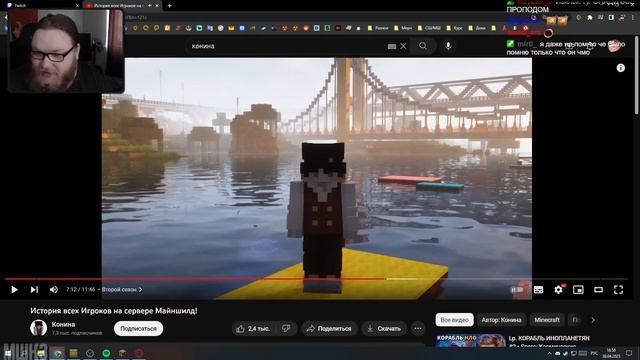Open suggested video title 'Lp. КОРАБЛЬ ИНОПЛАНЕТЯН'
Screen dimensions: 640x360
(549, 338)
